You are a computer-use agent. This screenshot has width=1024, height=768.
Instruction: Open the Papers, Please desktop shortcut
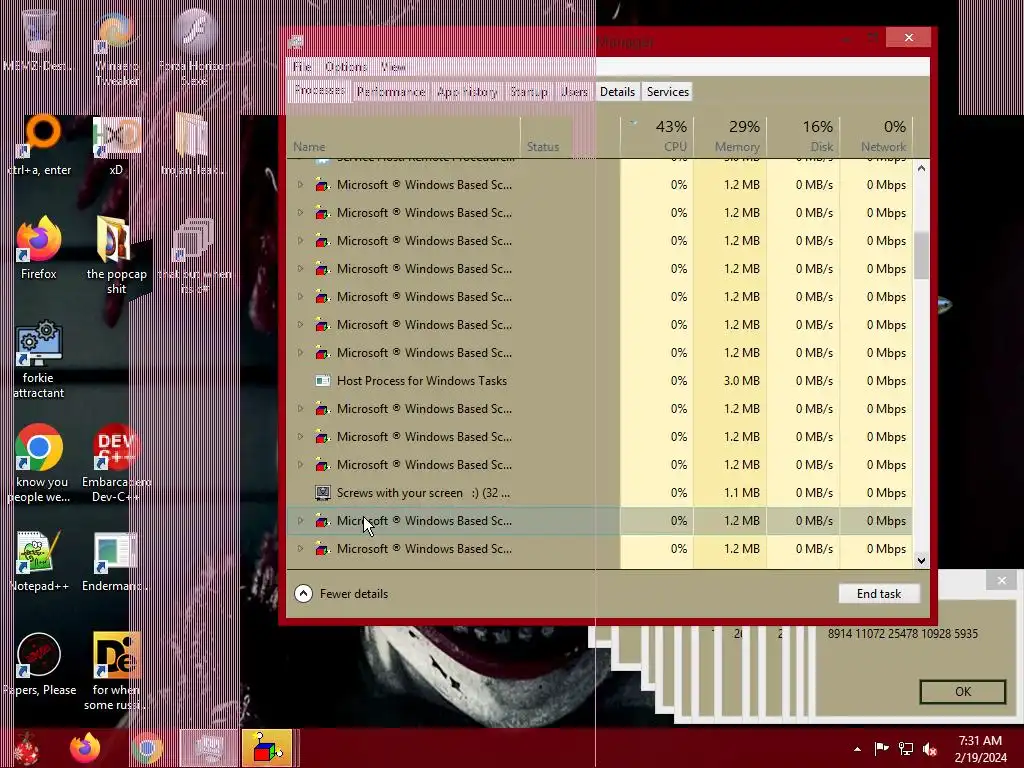click(x=39, y=665)
